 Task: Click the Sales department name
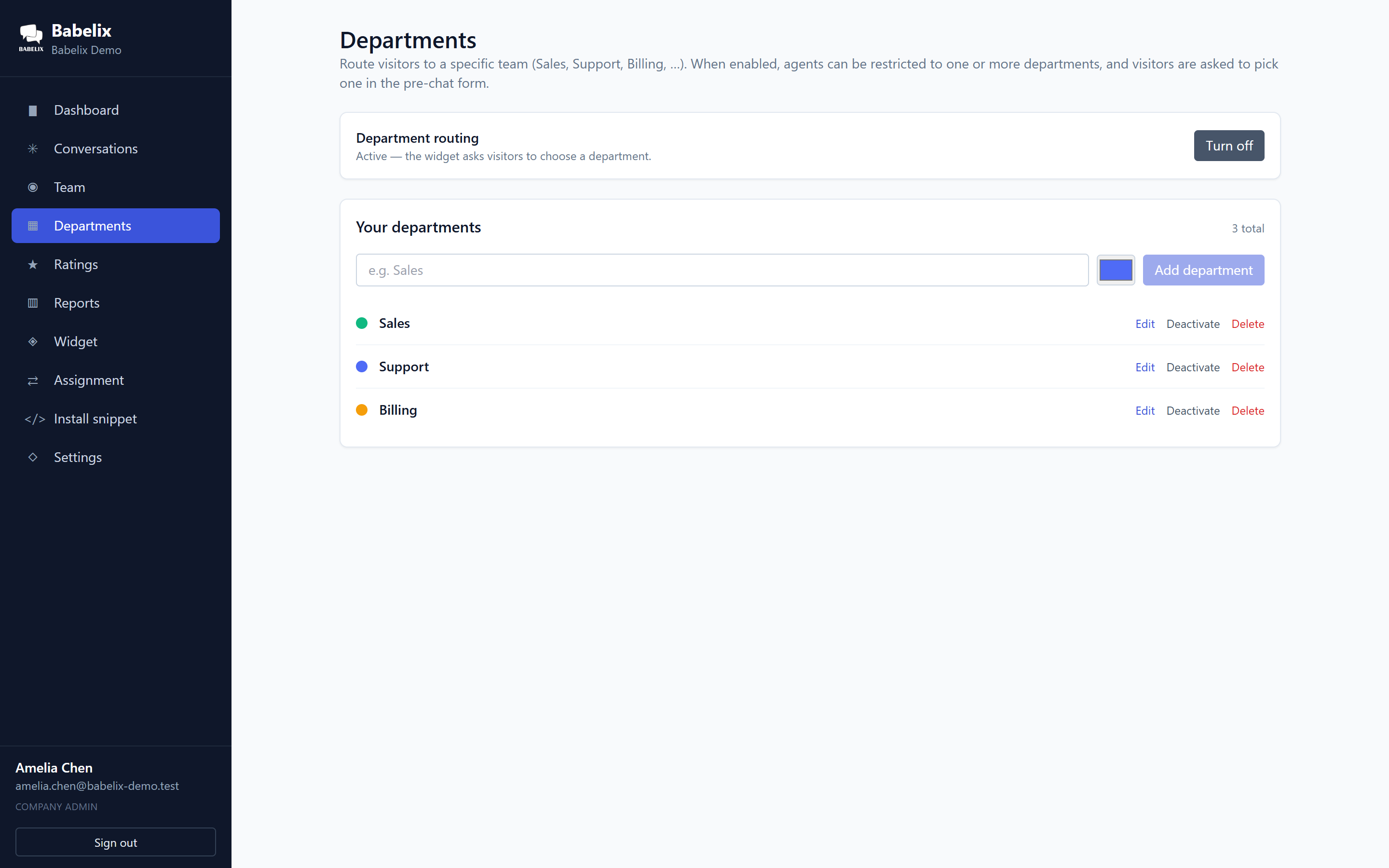coord(395,323)
